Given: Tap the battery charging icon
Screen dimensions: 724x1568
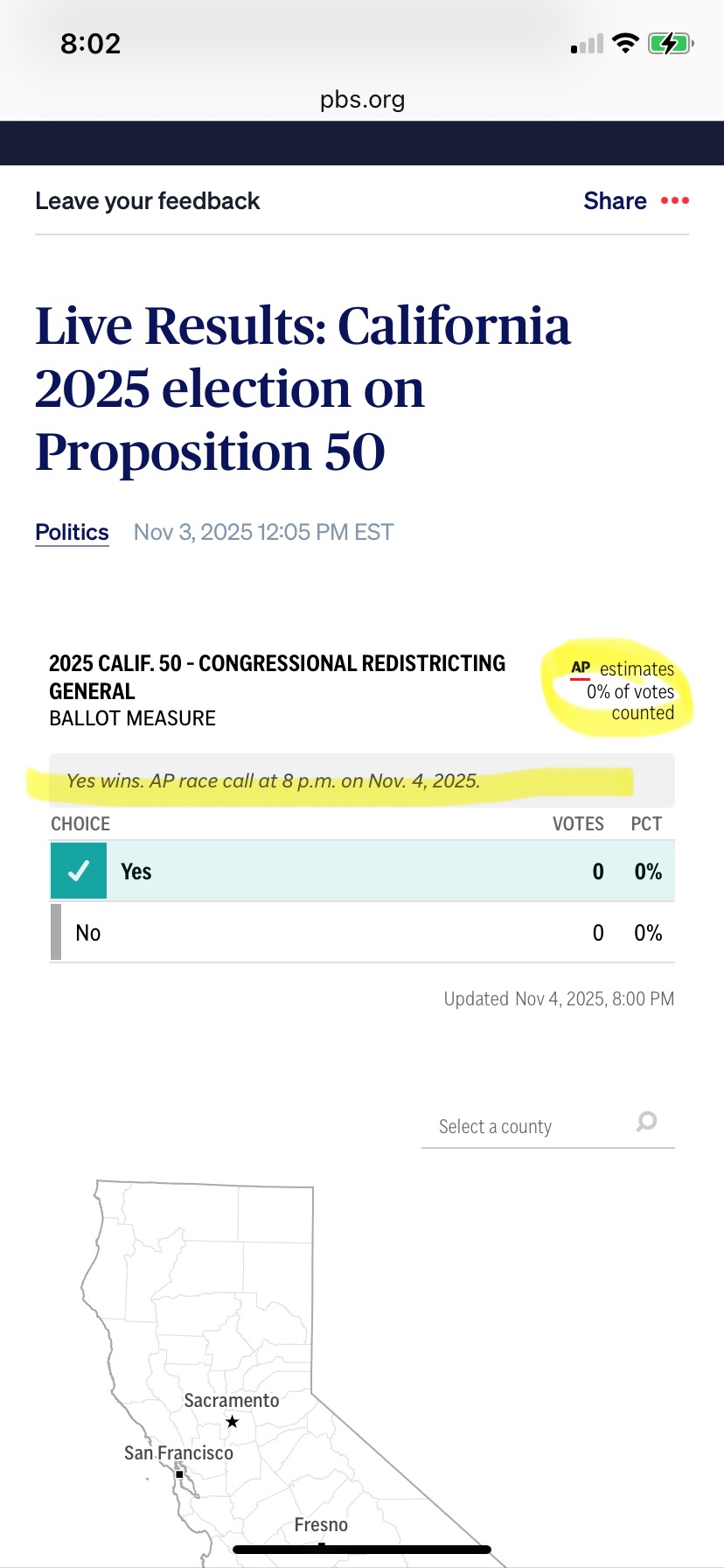Looking at the screenshot, I should point(670,43).
